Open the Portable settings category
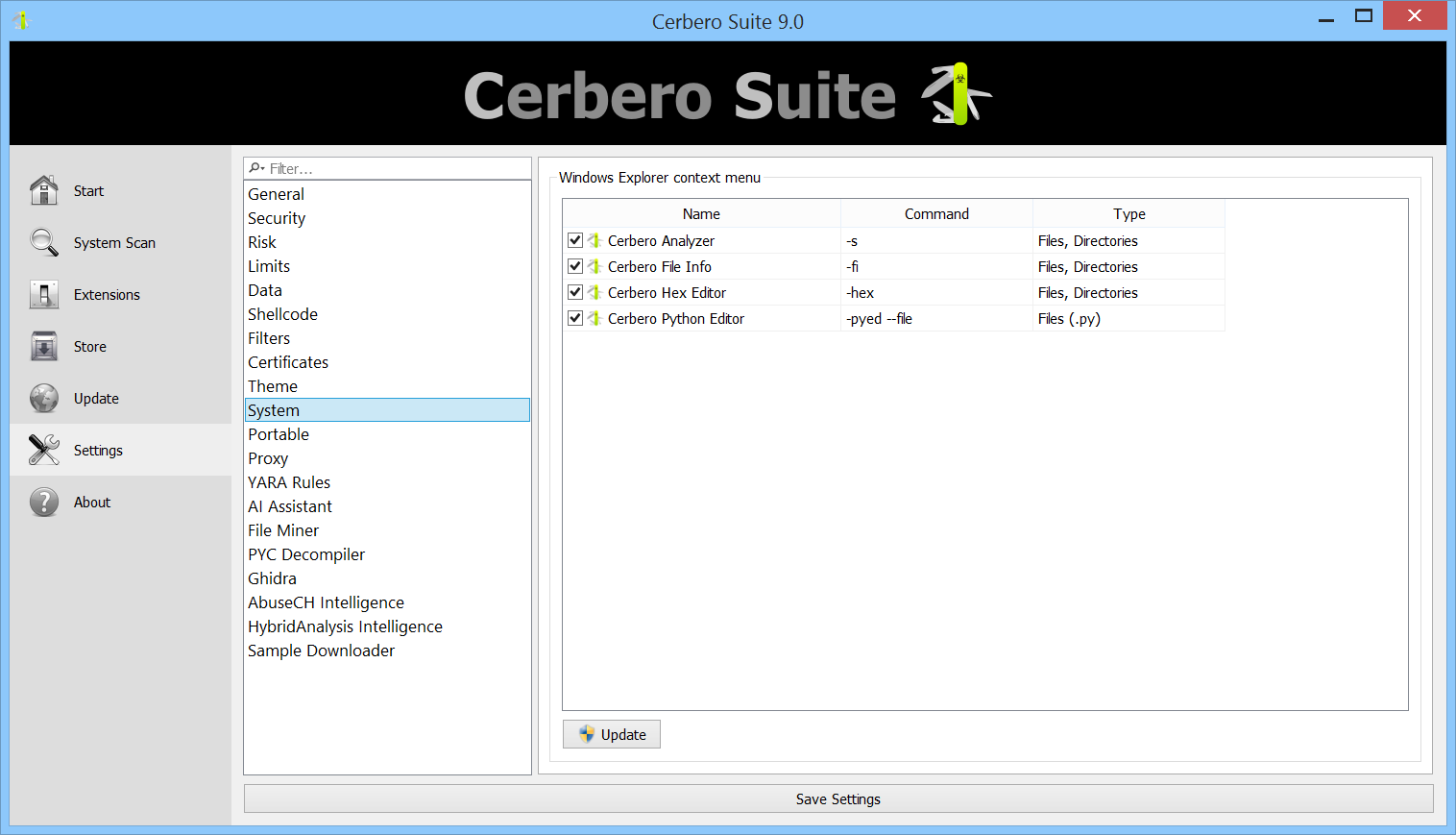 click(x=387, y=434)
